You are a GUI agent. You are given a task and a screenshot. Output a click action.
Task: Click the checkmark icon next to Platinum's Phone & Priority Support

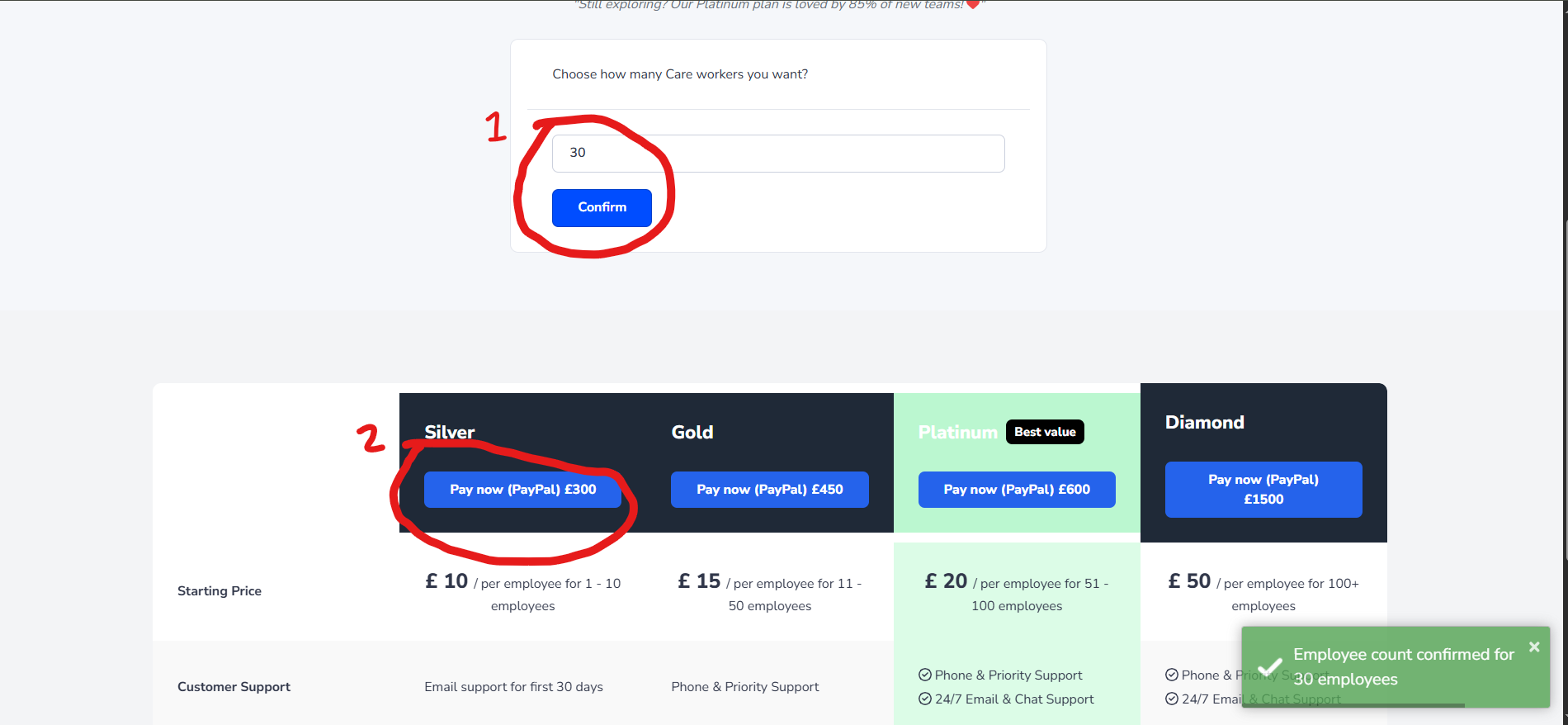pos(925,675)
